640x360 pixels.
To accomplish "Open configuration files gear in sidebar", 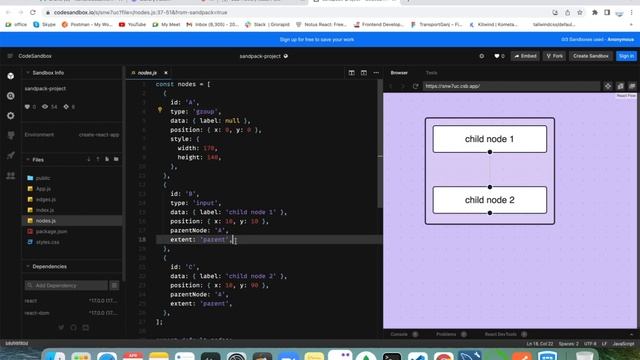I will [x=11, y=116].
